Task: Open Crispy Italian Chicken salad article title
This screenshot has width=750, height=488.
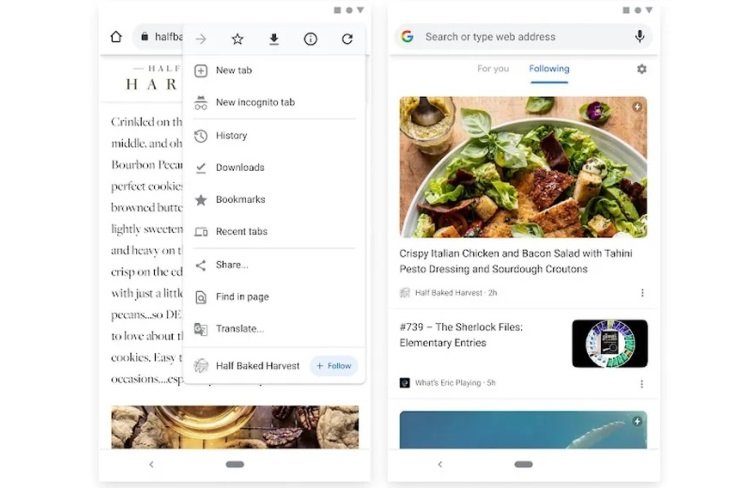Action: [516, 261]
